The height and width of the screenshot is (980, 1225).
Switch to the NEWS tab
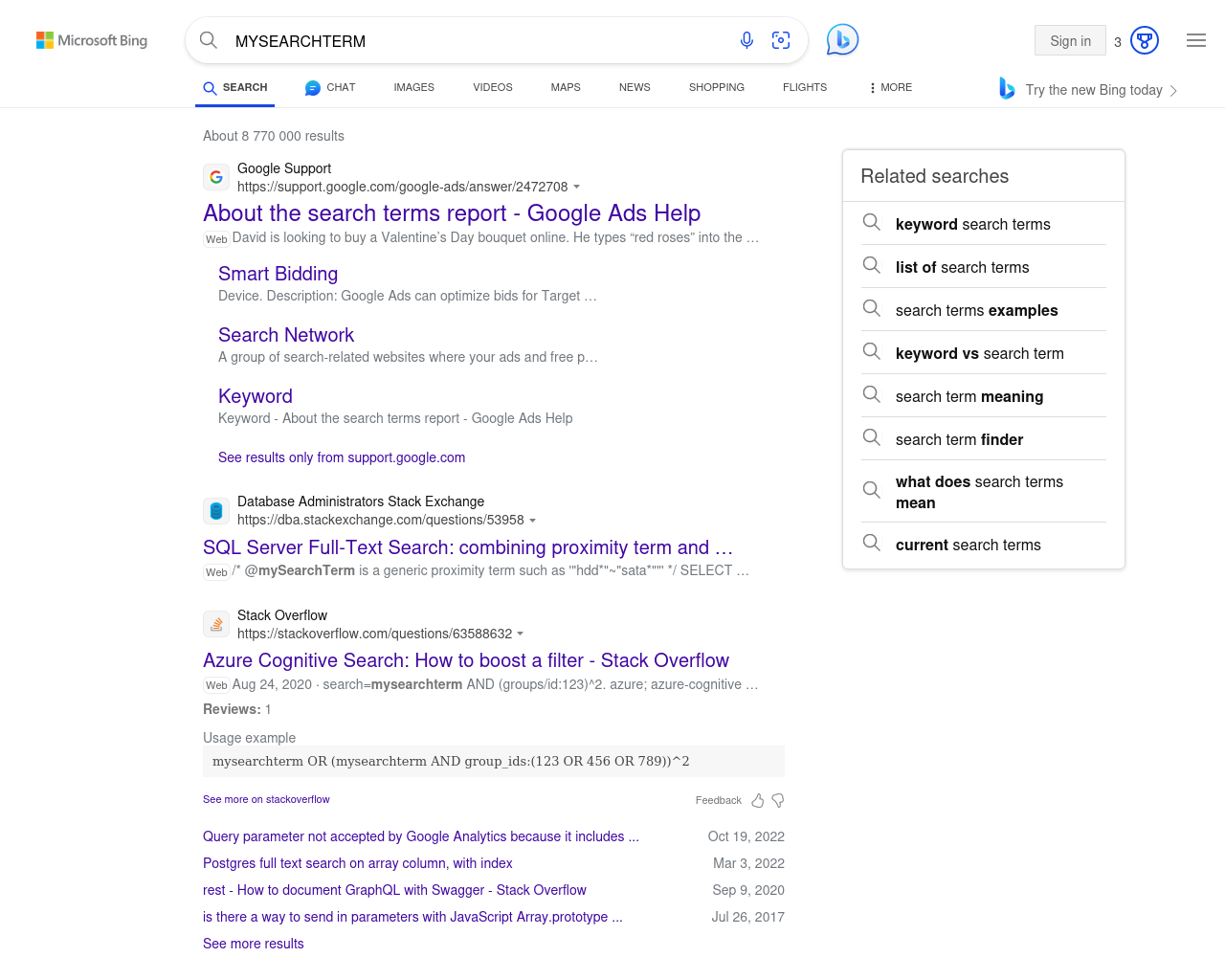[x=635, y=87]
